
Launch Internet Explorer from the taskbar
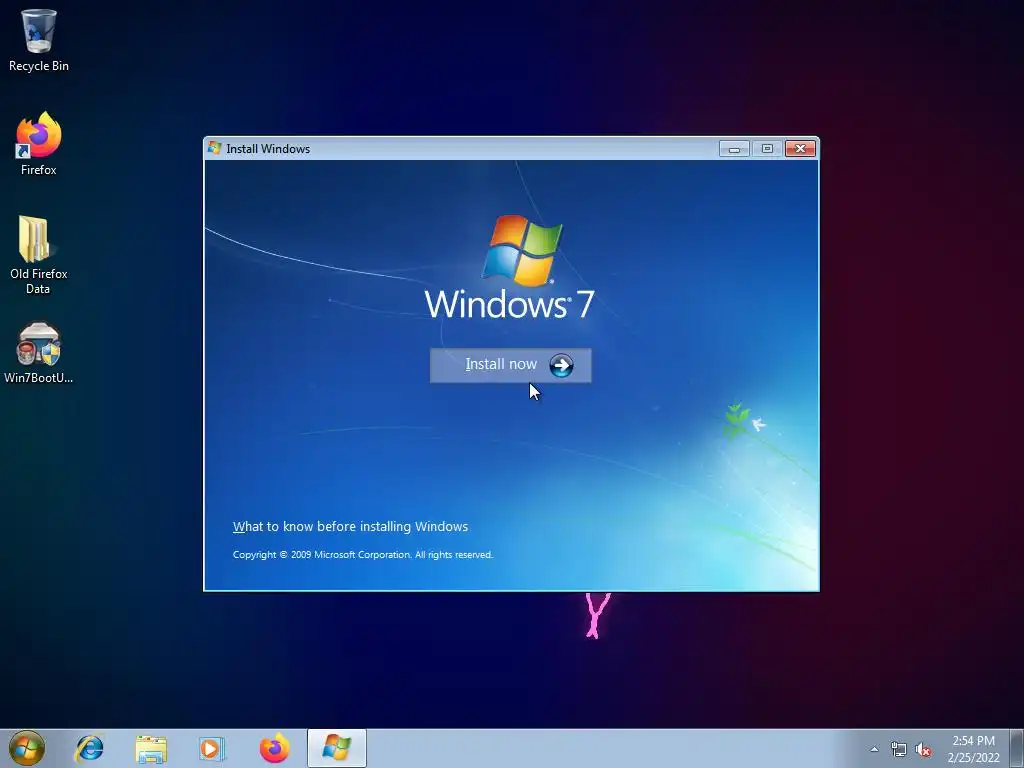89,748
